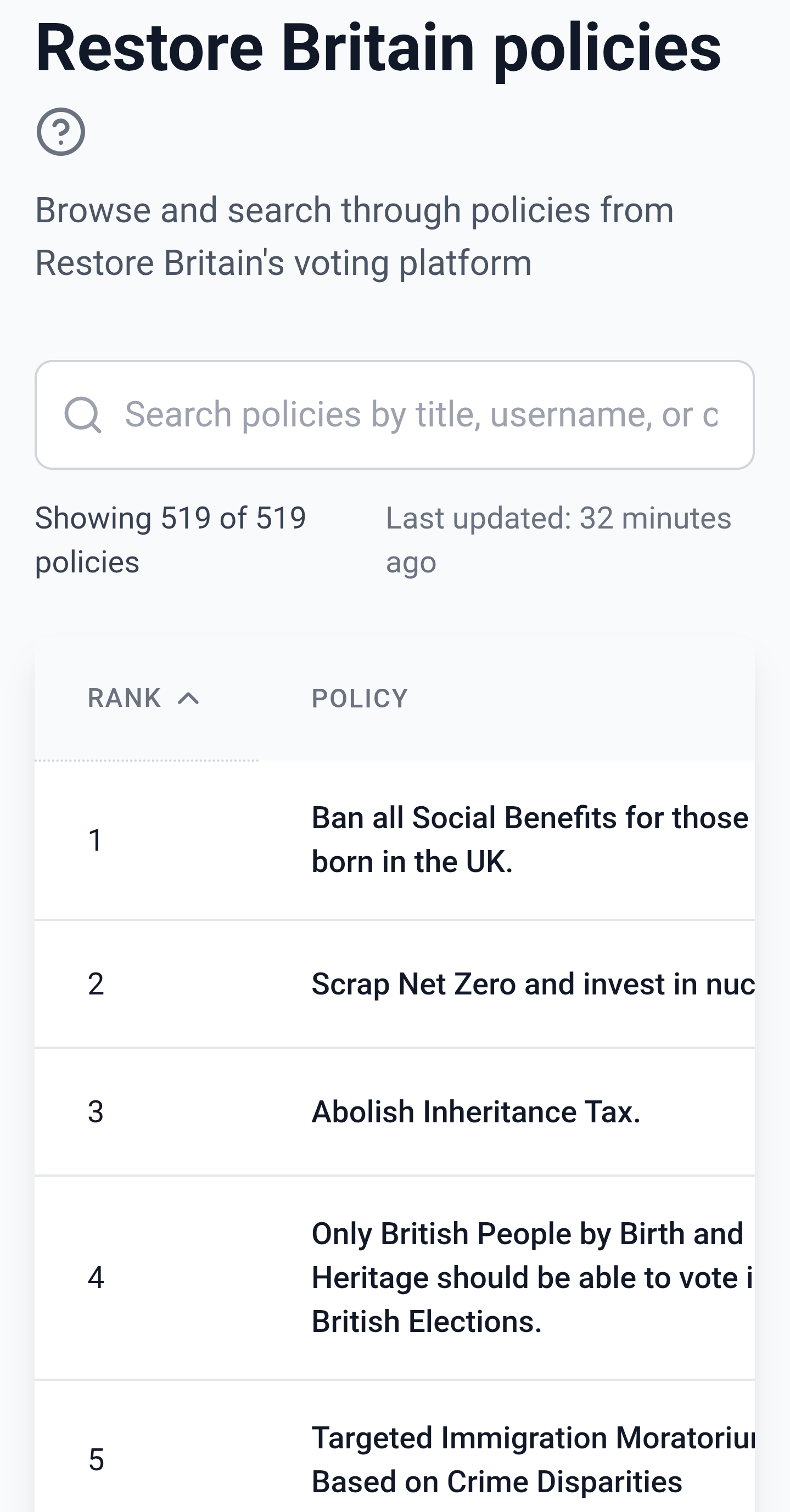The height and width of the screenshot is (1512, 790).
Task: Click rank number 2 in the table
Action: point(96,983)
